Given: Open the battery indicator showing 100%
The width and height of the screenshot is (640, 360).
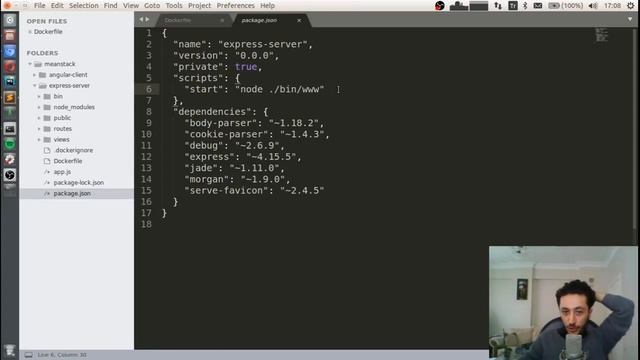Looking at the screenshot, I should click(x=565, y=6).
